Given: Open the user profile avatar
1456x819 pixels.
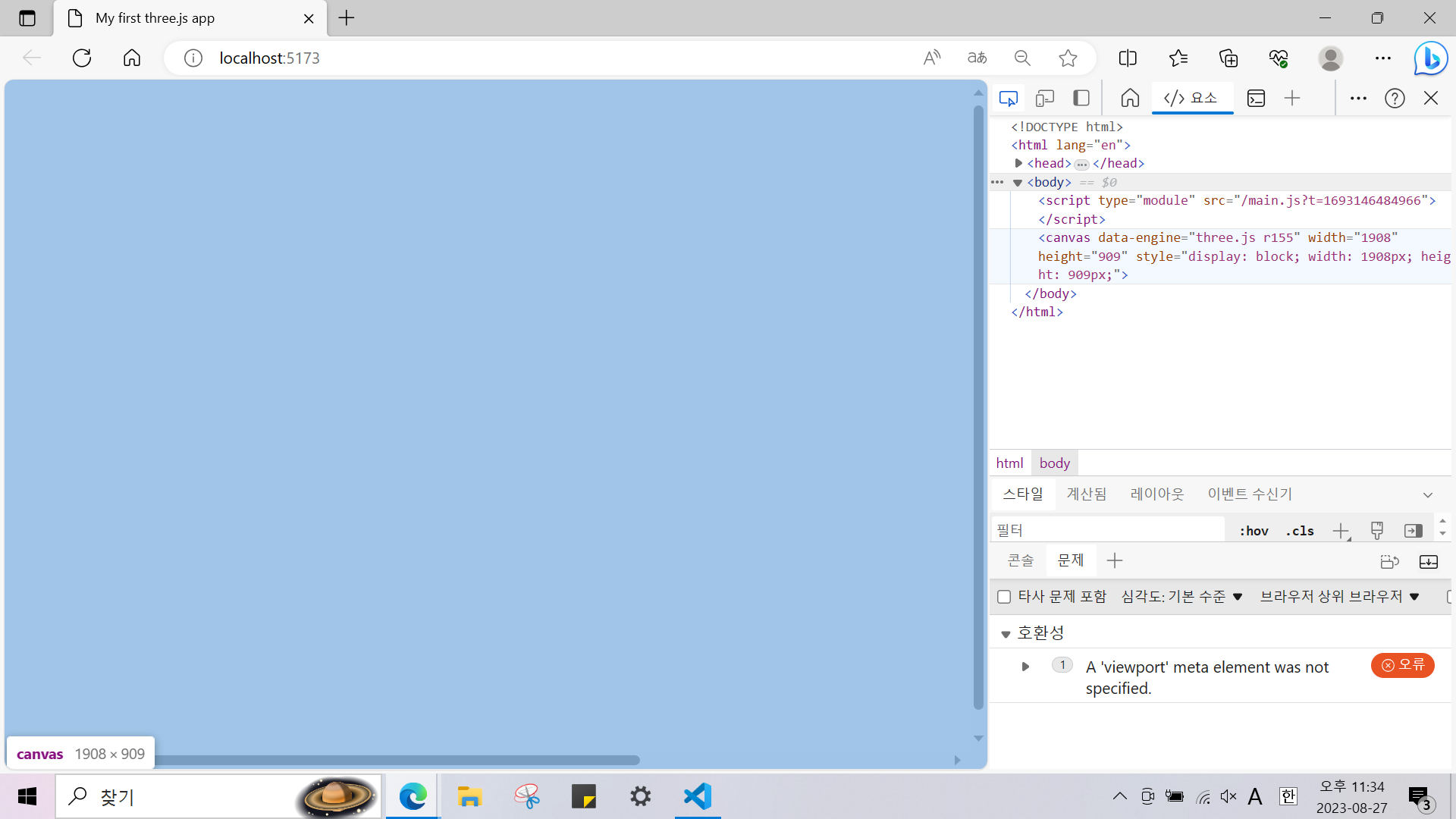Looking at the screenshot, I should pos(1331,58).
